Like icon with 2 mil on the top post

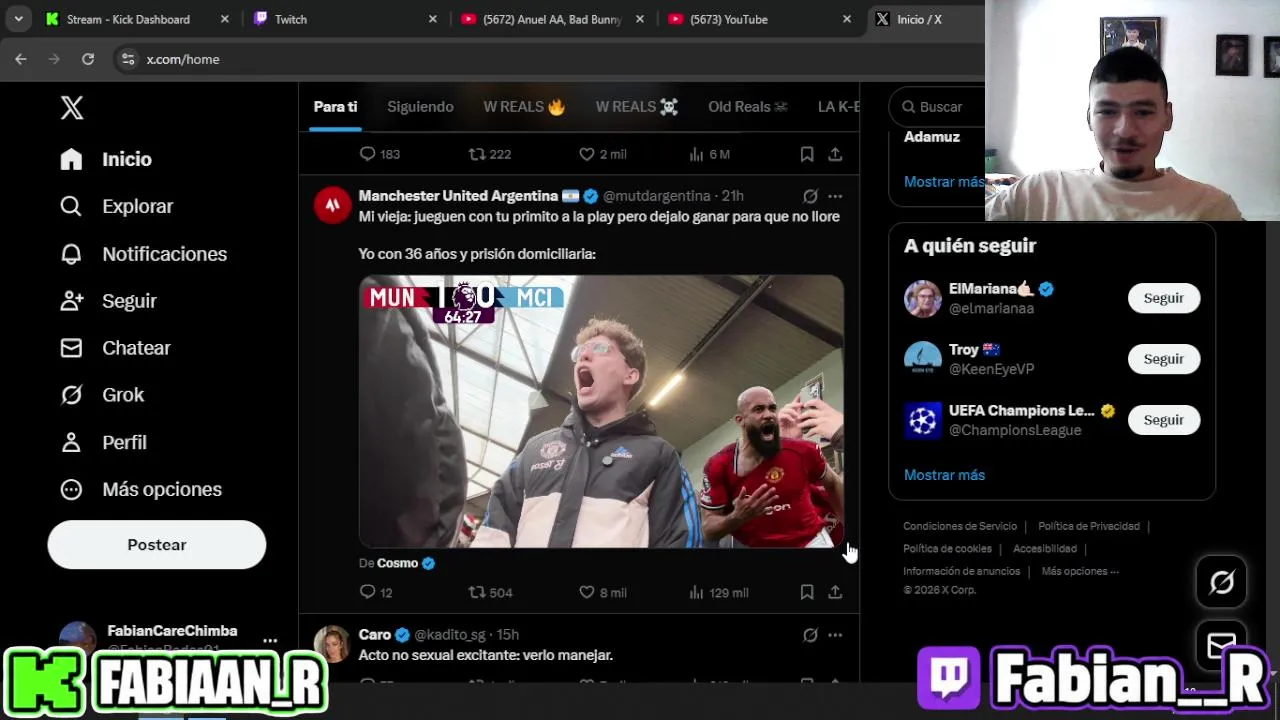tap(587, 154)
